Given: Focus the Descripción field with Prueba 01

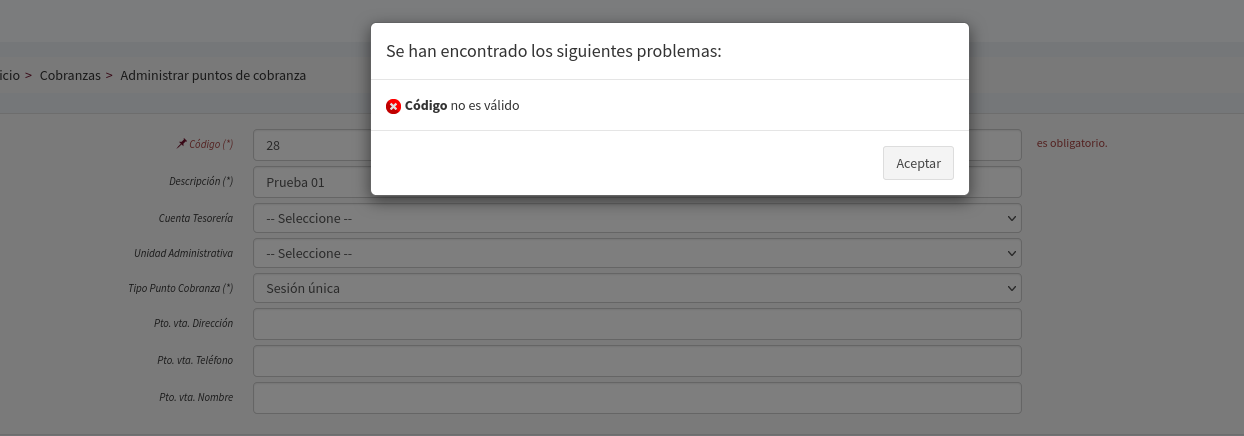Looking at the screenshot, I should click(x=312, y=182).
